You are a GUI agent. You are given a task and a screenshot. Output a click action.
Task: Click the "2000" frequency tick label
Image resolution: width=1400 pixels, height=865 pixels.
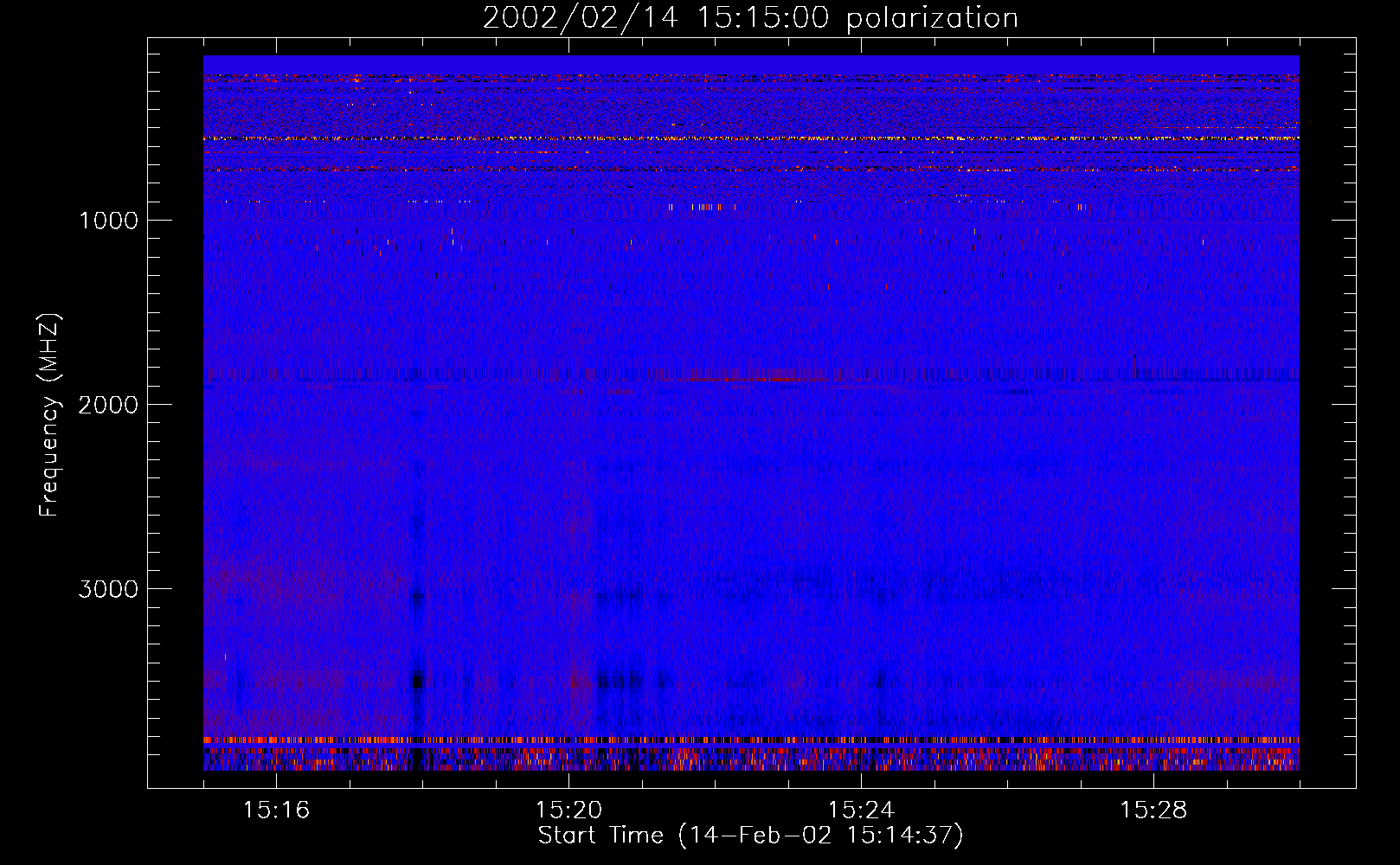[x=109, y=405]
